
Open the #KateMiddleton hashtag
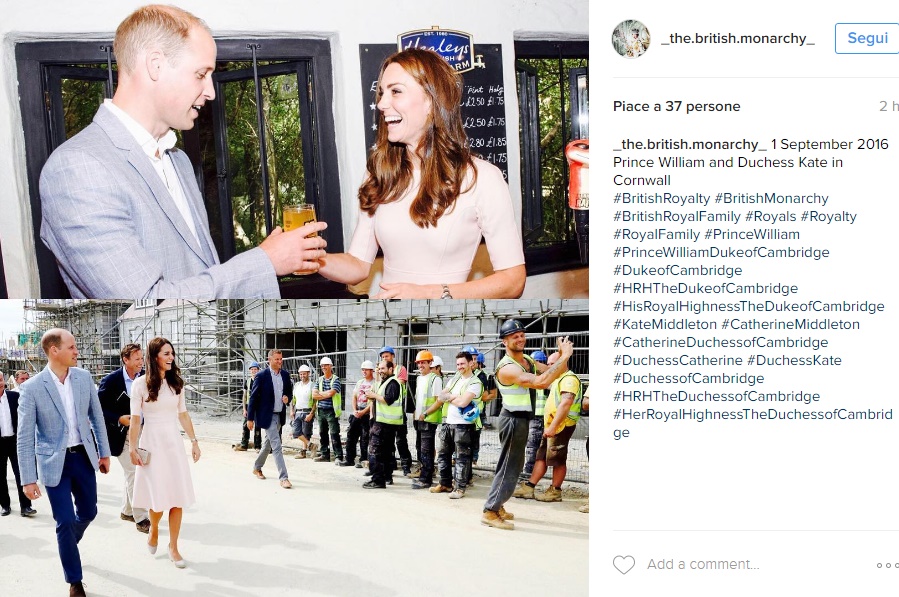pos(665,325)
